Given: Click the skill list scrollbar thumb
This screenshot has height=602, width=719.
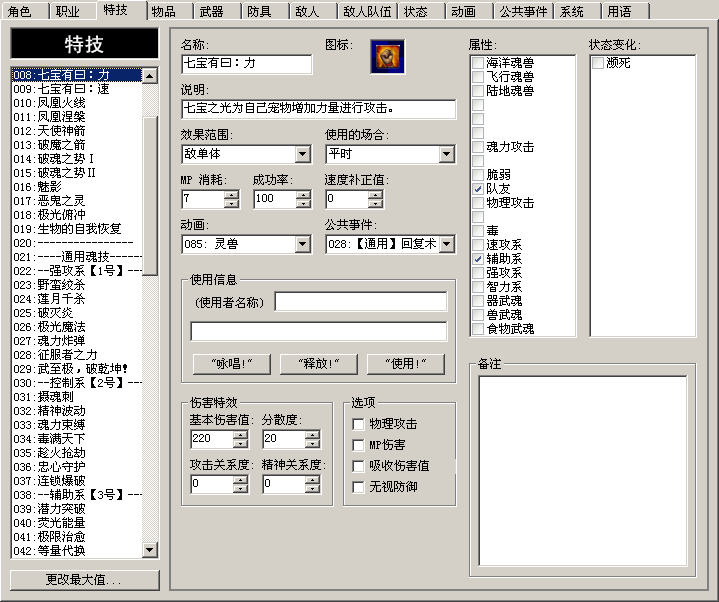Looking at the screenshot, I should [x=150, y=196].
